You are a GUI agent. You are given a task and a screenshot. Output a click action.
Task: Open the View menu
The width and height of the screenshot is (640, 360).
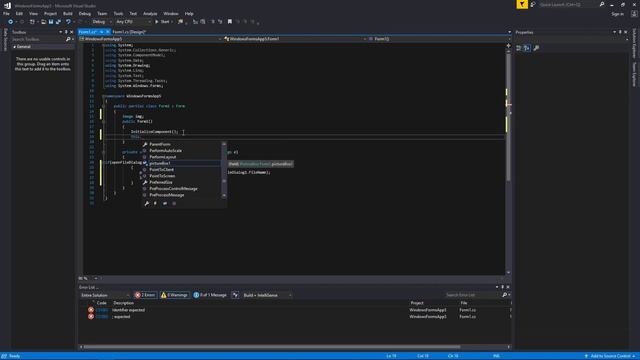33,13
